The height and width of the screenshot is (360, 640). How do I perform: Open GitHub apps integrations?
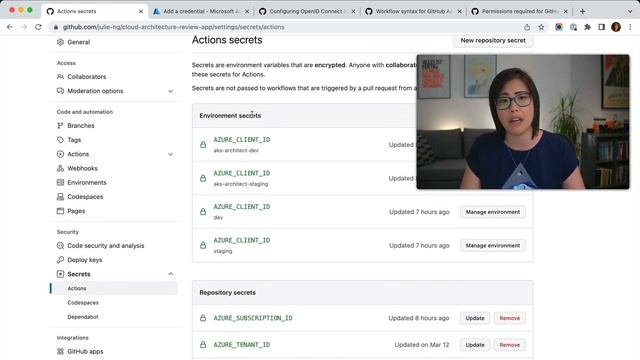coord(85,351)
